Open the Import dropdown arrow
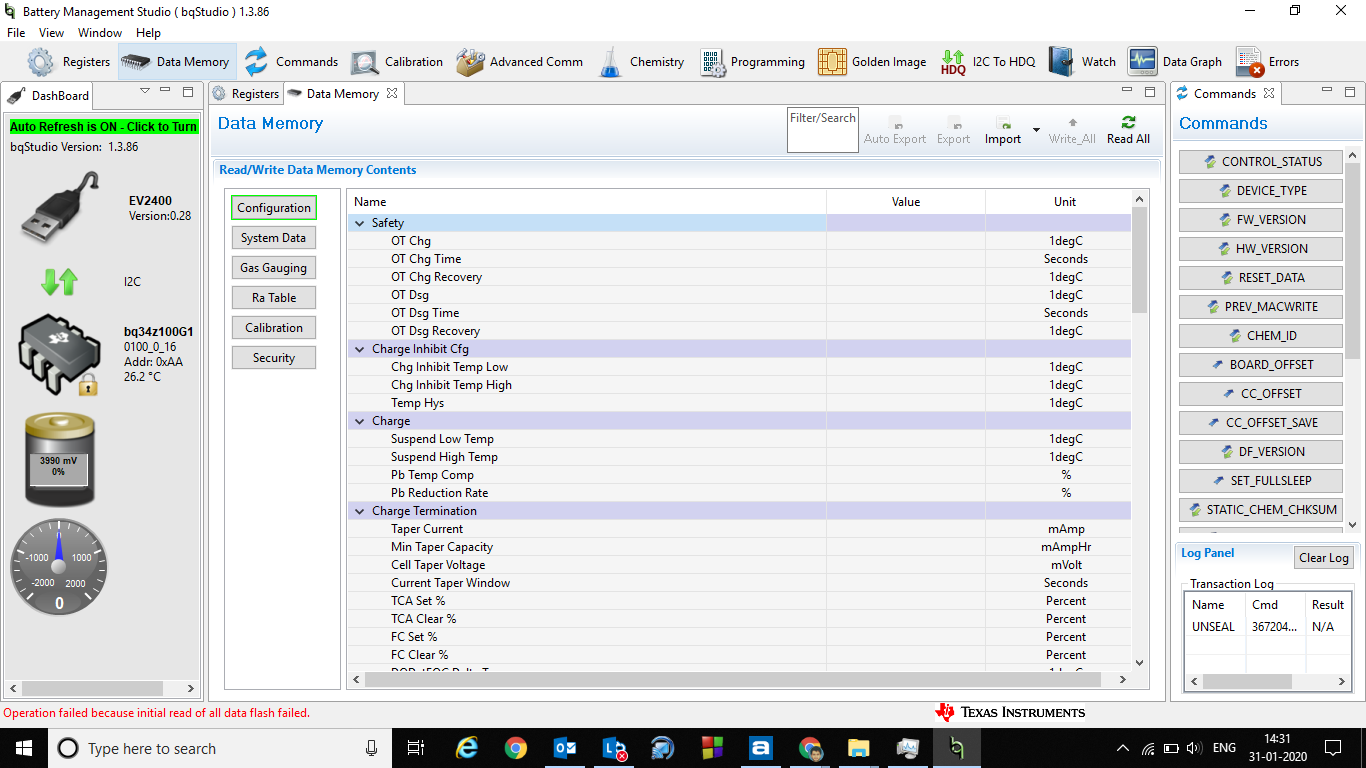 (1036, 130)
